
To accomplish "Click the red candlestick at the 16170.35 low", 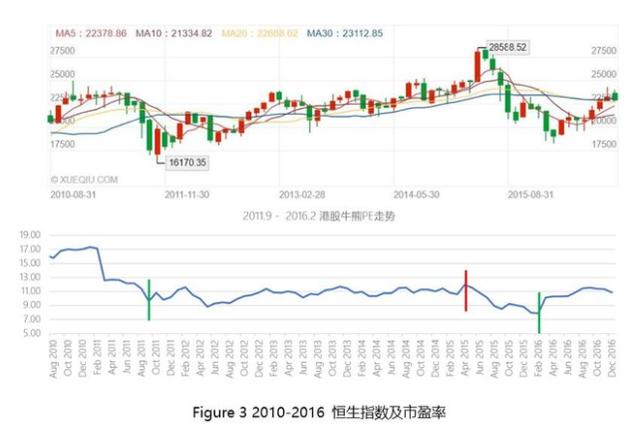I will point(158,142).
